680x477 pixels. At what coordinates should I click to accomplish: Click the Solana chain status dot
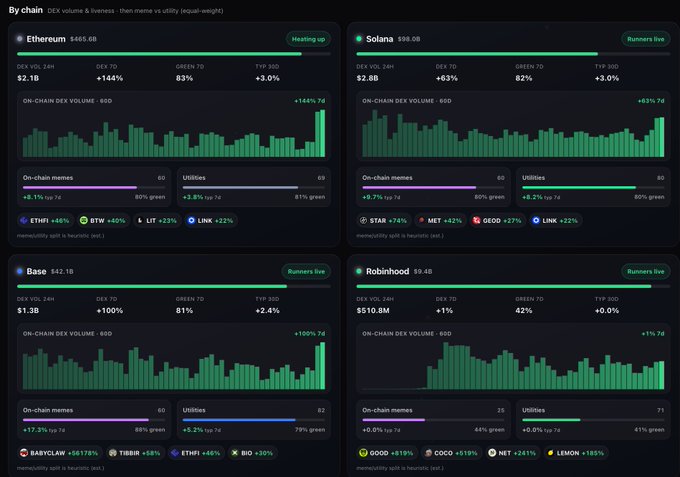click(x=359, y=39)
